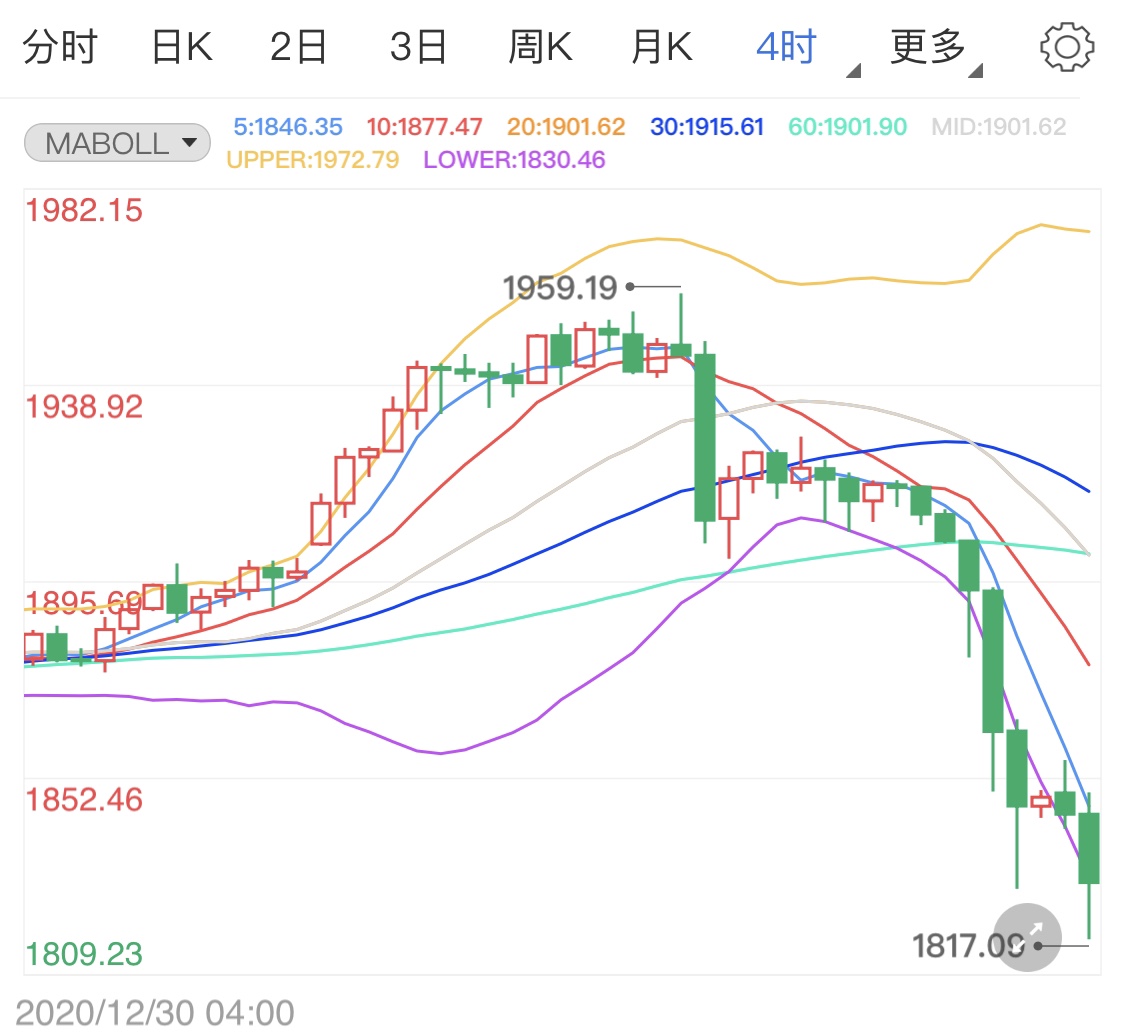Tap the expand fullscreen chart button

pos(1027,937)
